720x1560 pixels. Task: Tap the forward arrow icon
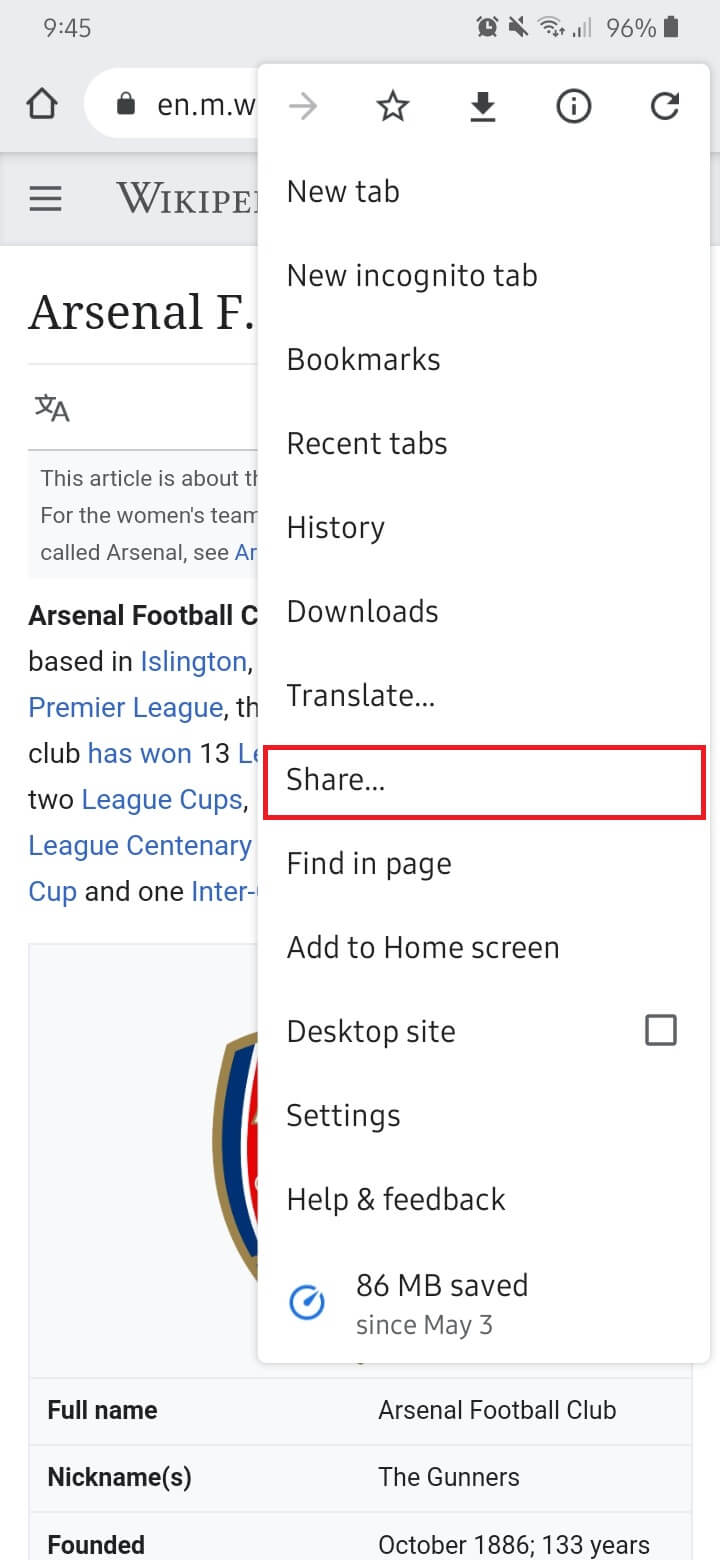point(302,106)
